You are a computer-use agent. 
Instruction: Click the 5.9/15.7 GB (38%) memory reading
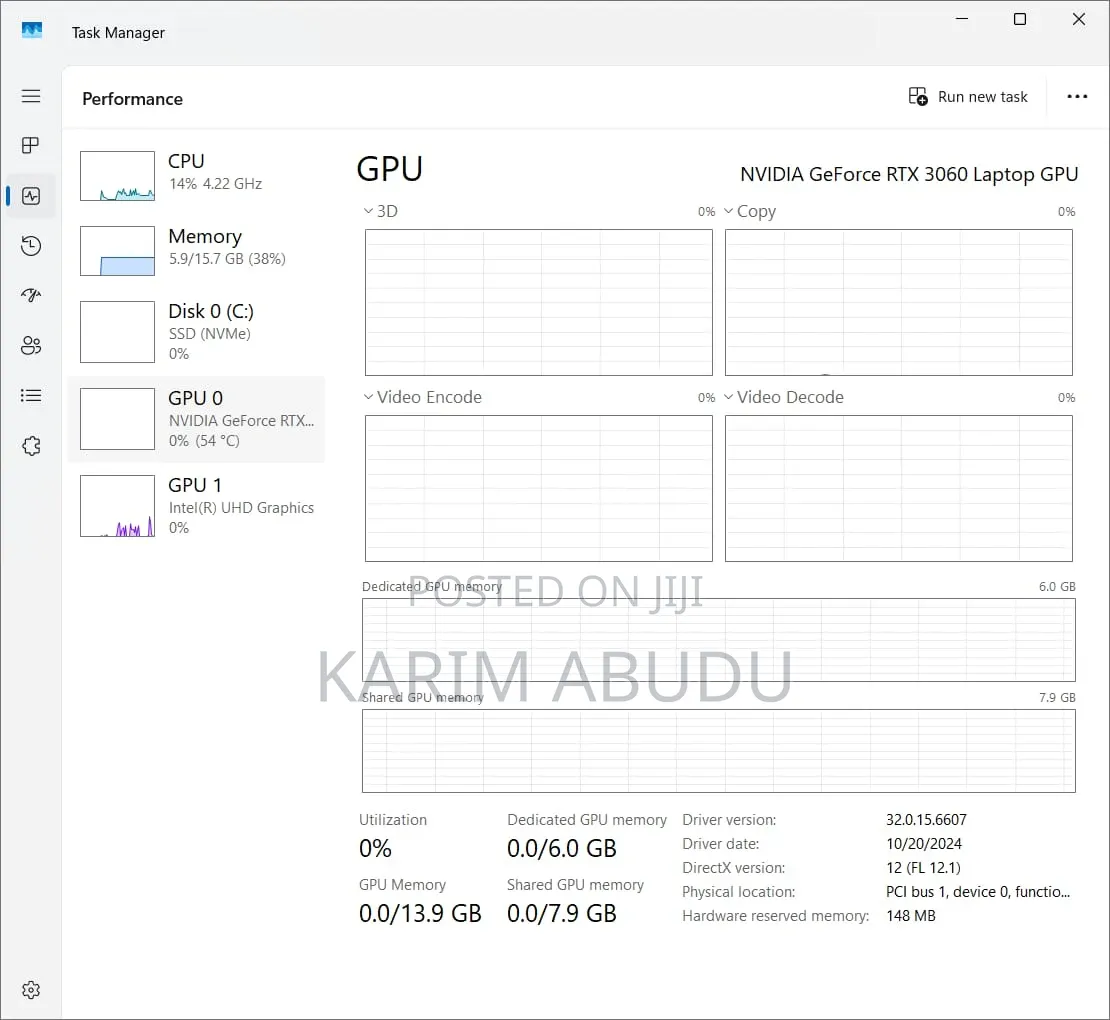[227, 259]
